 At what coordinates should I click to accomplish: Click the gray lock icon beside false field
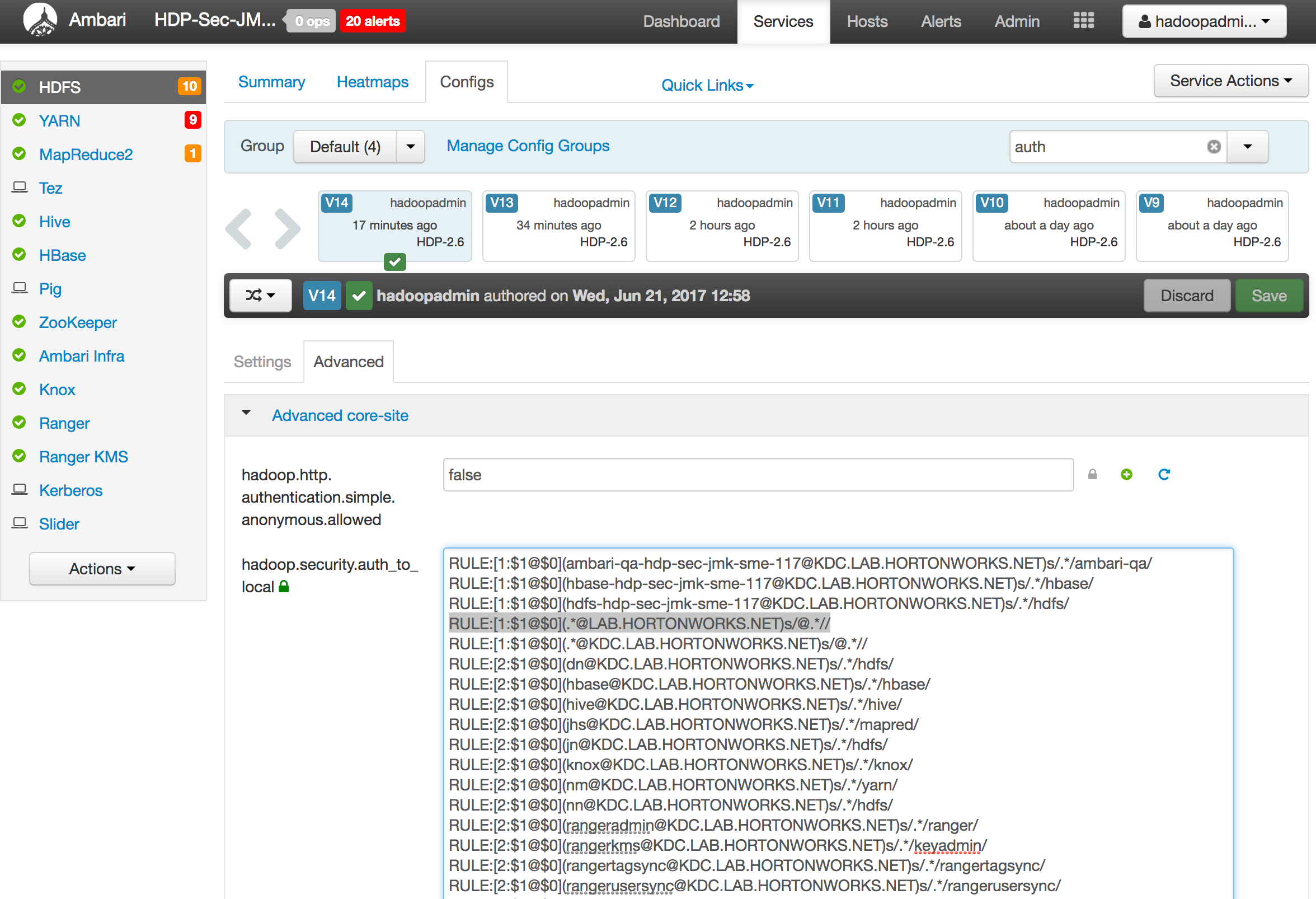(x=1092, y=474)
